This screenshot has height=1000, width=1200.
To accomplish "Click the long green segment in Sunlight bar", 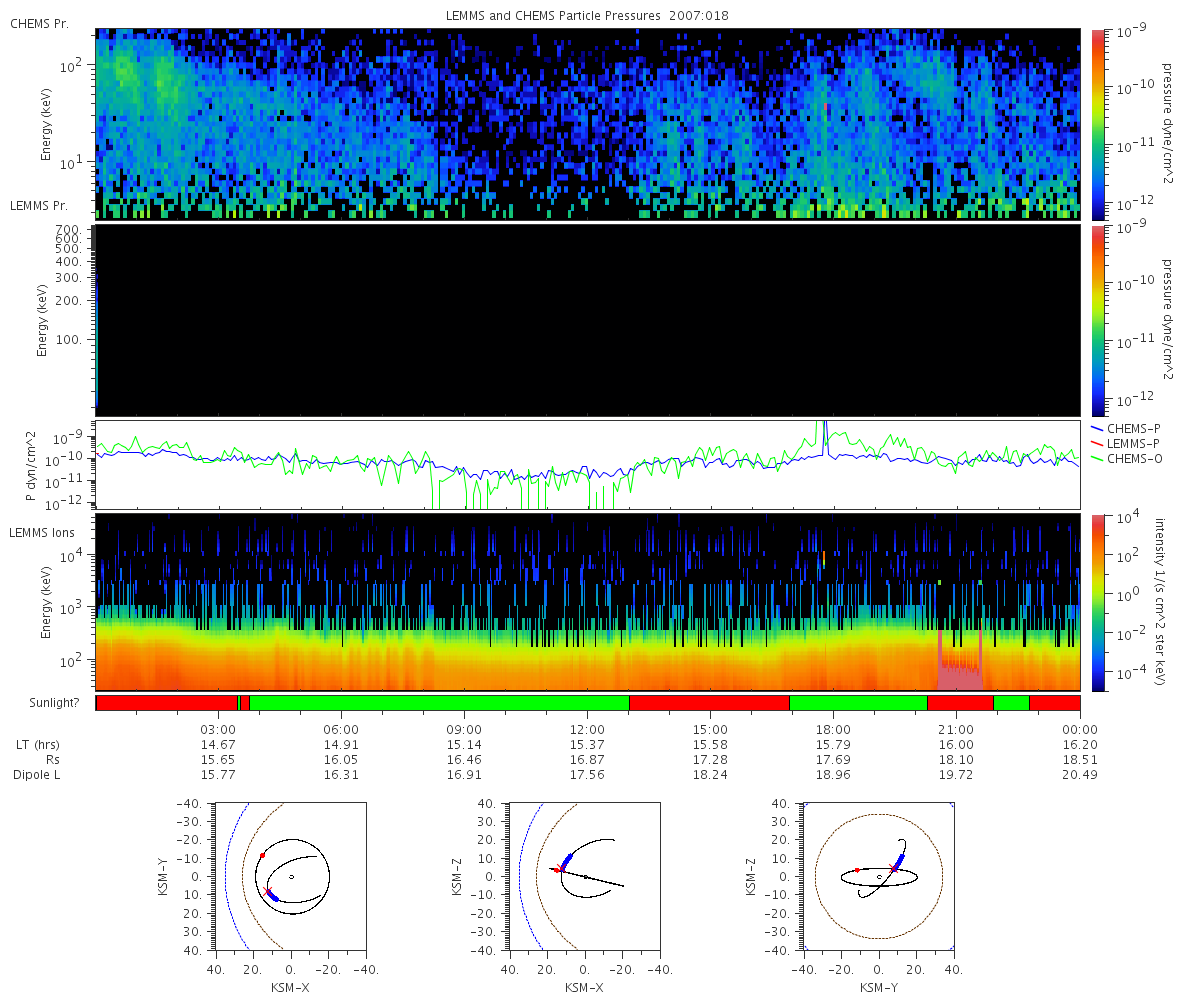I will tap(439, 703).
